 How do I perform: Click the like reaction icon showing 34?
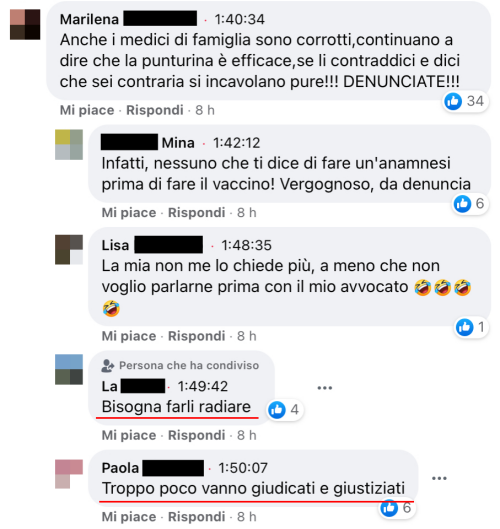coord(453,101)
